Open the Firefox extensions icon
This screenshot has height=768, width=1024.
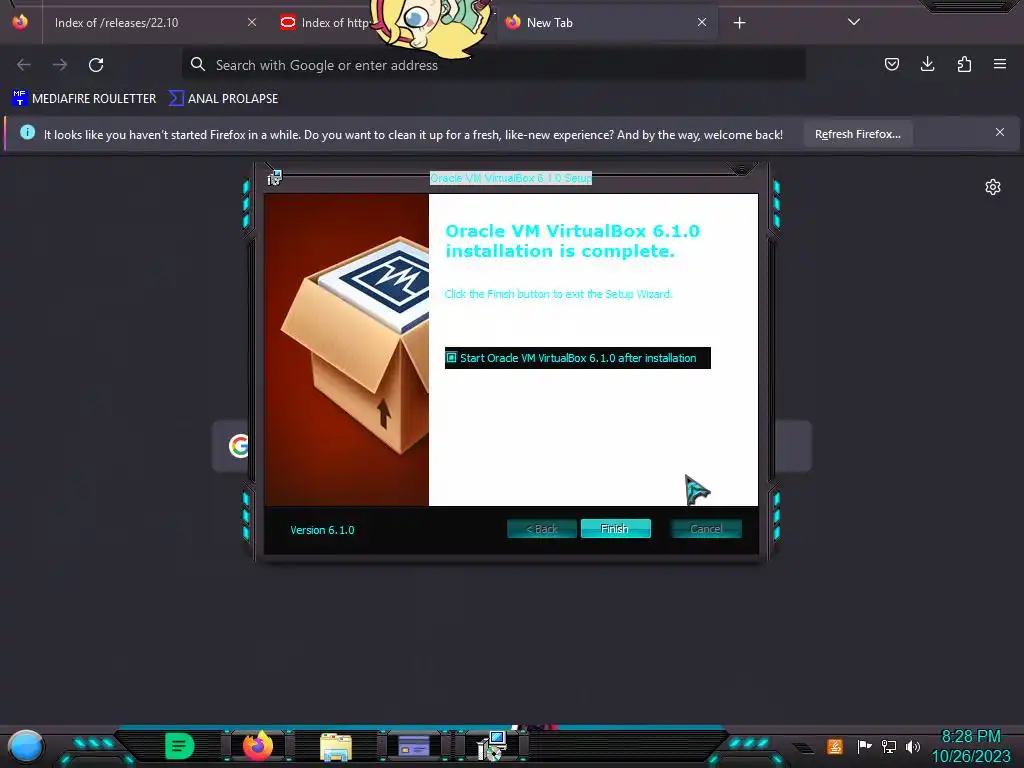pos(964,64)
